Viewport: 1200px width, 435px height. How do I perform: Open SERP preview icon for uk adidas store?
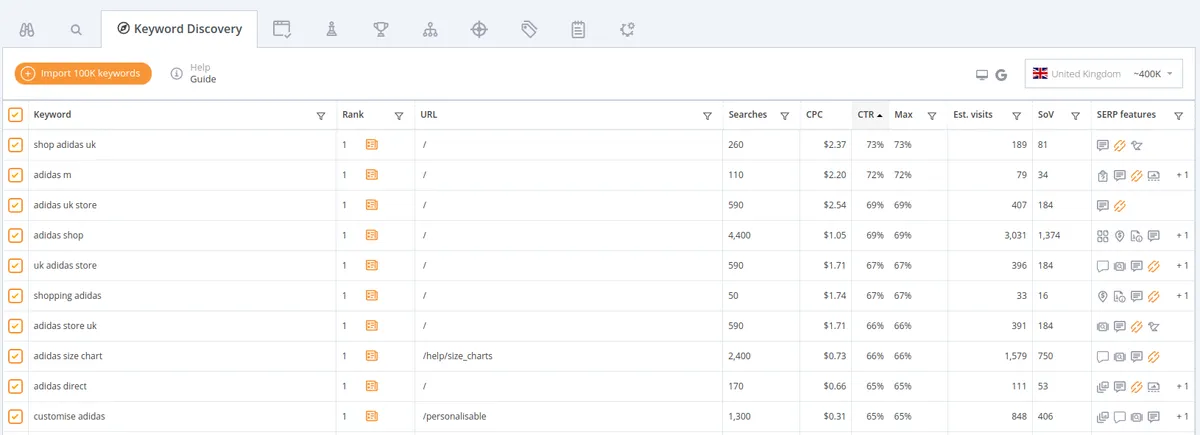(372, 265)
